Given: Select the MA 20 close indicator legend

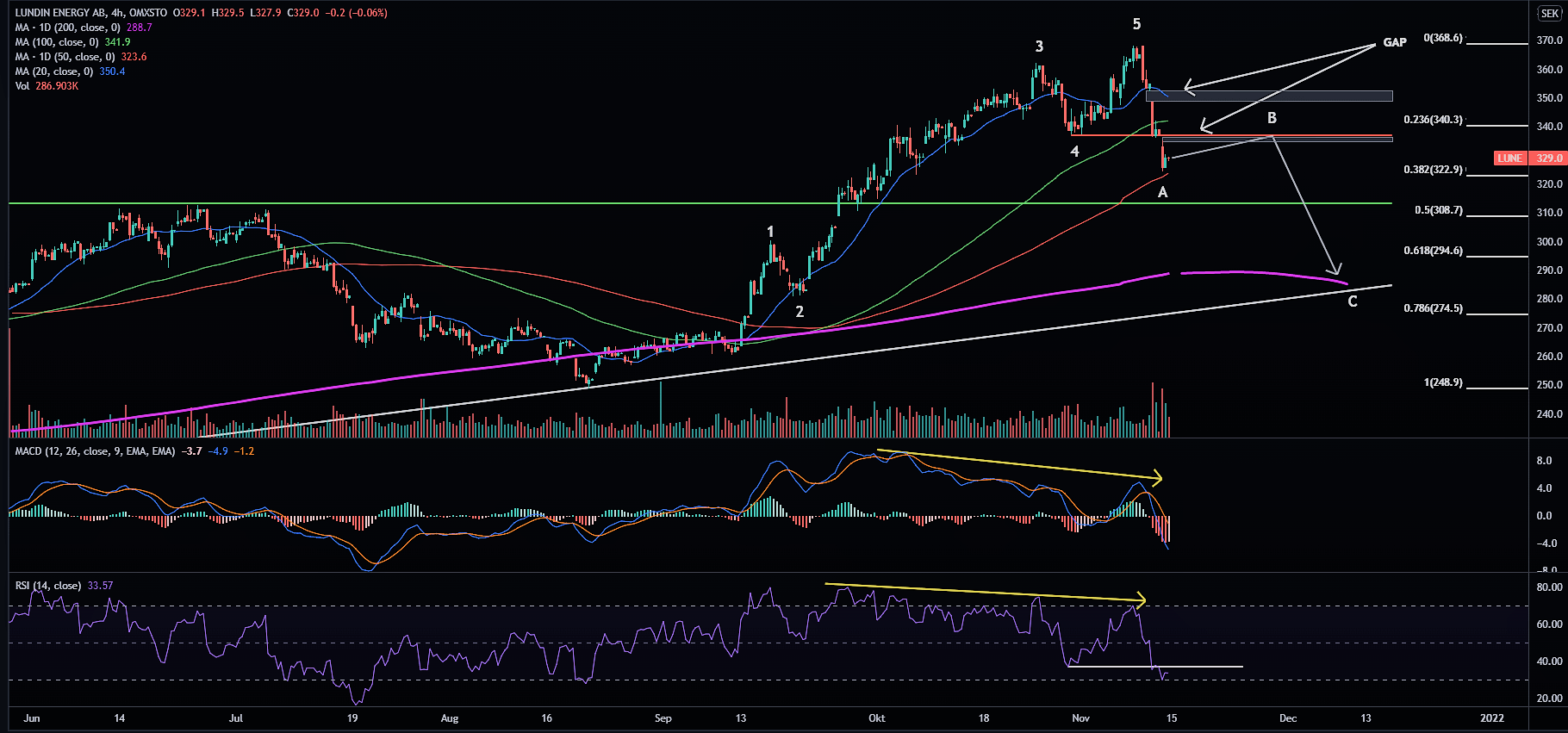Looking at the screenshot, I should click(x=53, y=71).
